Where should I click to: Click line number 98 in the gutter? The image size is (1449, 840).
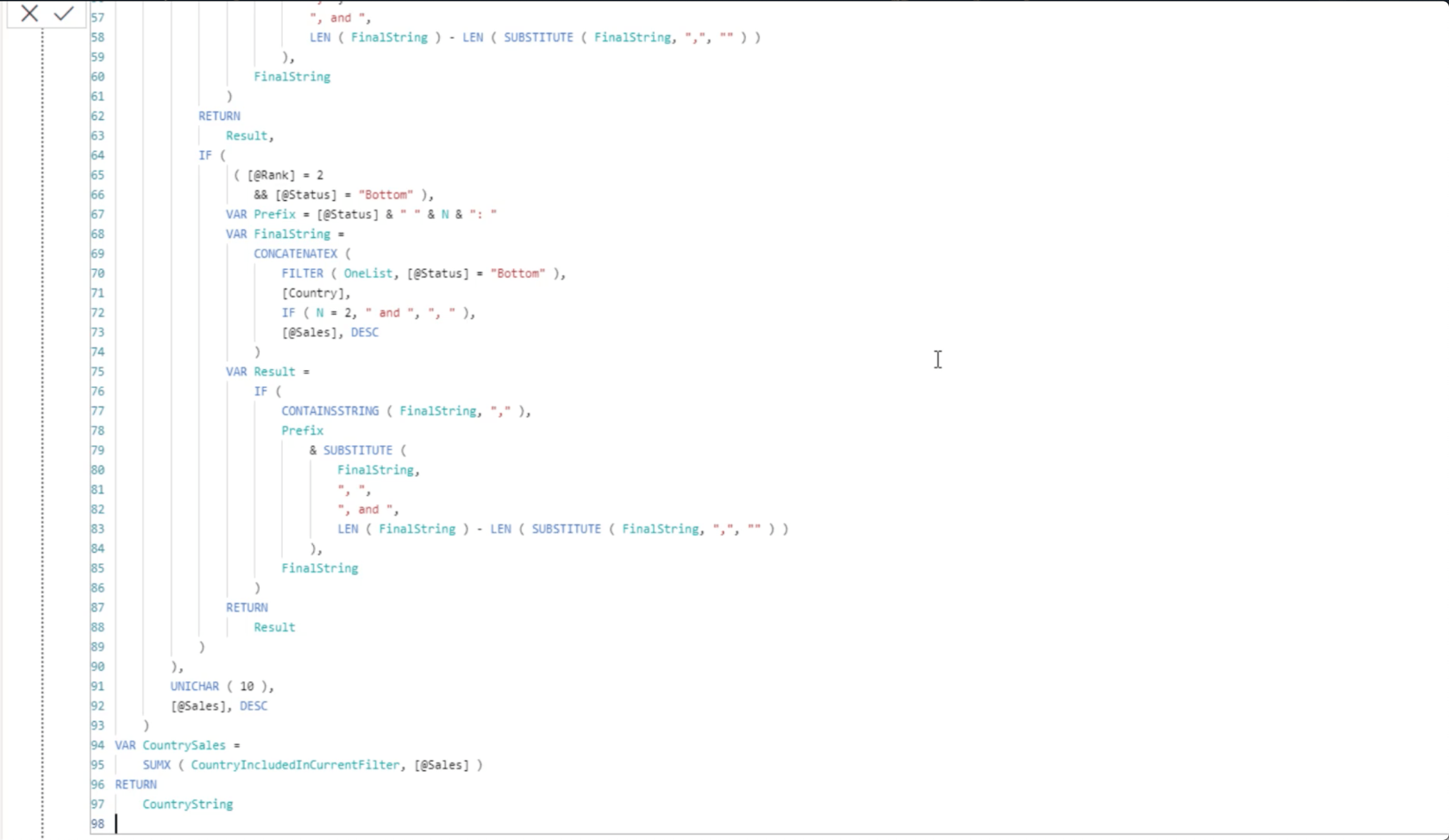(97, 824)
